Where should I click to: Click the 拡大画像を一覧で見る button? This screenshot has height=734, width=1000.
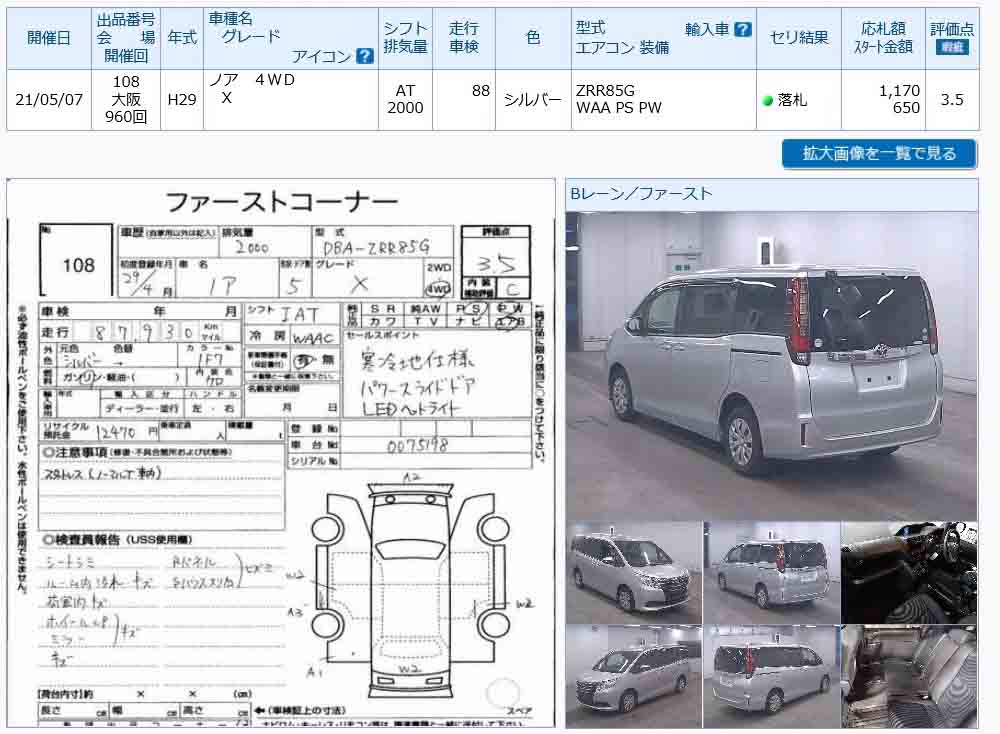click(879, 154)
